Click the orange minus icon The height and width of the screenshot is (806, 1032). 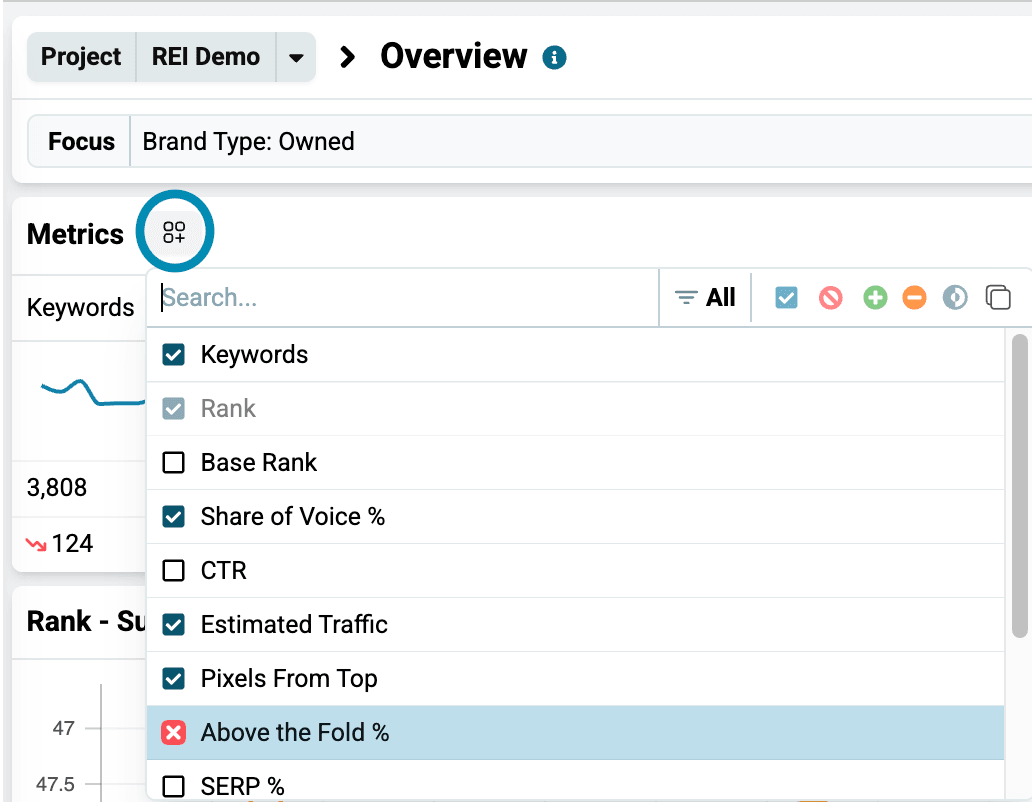coord(914,297)
